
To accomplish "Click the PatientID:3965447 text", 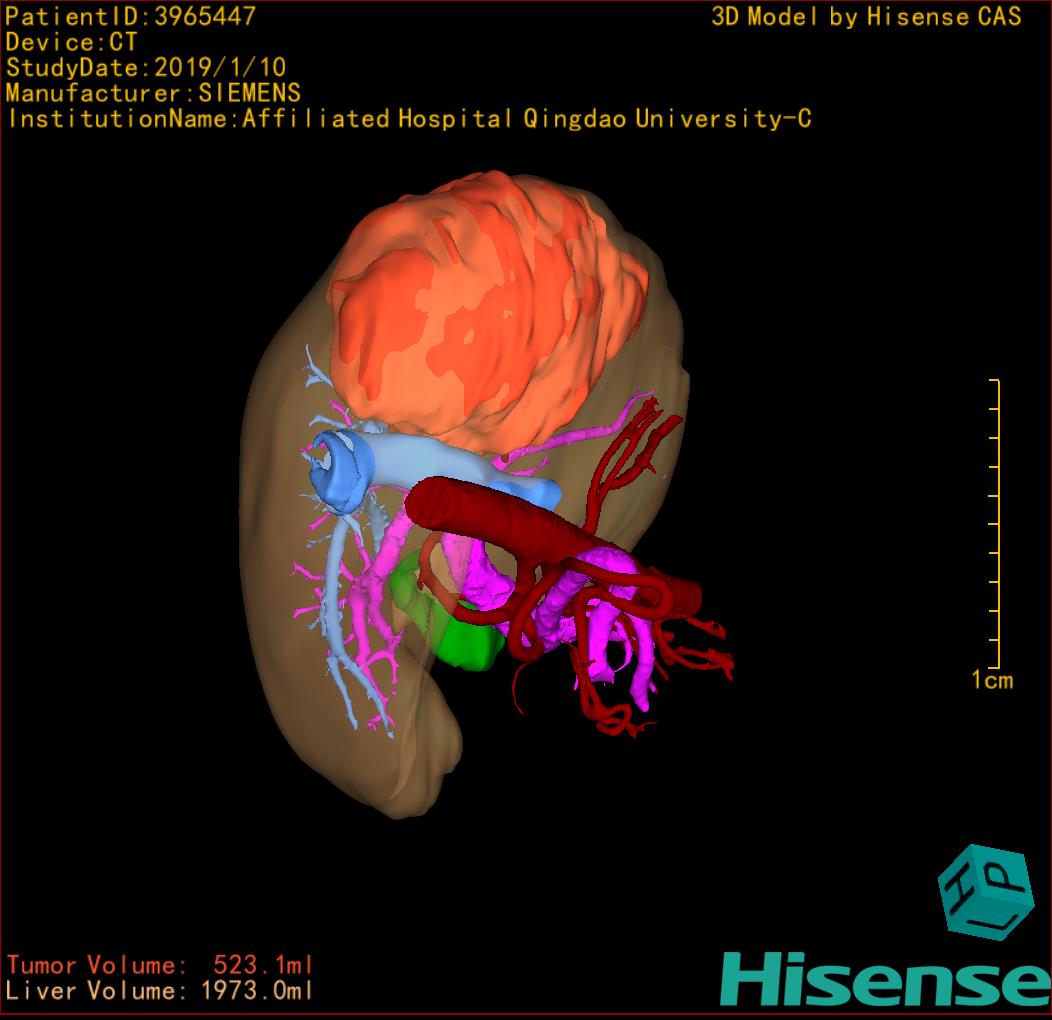I will tap(130, 16).
